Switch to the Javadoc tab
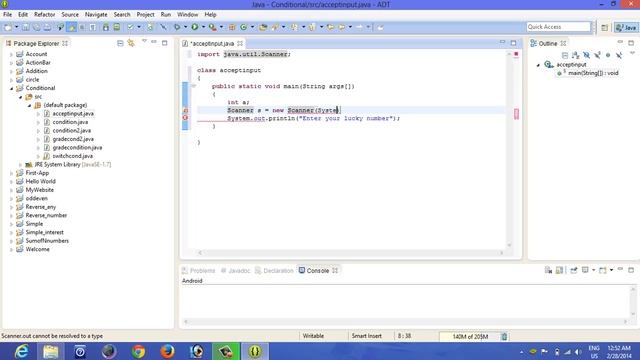Image resolution: width=640 pixels, height=360 pixels. click(x=235, y=271)
